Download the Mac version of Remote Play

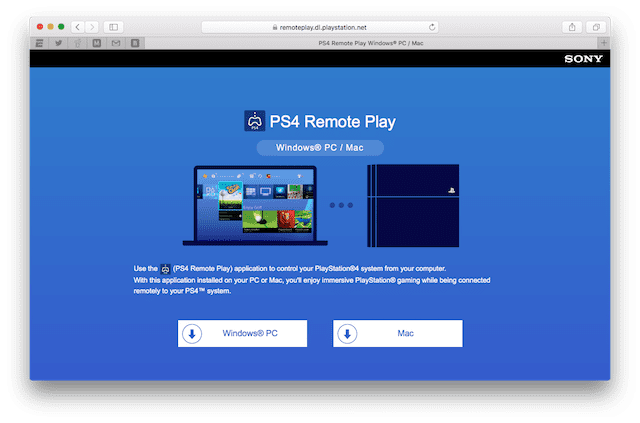point(398,333)
